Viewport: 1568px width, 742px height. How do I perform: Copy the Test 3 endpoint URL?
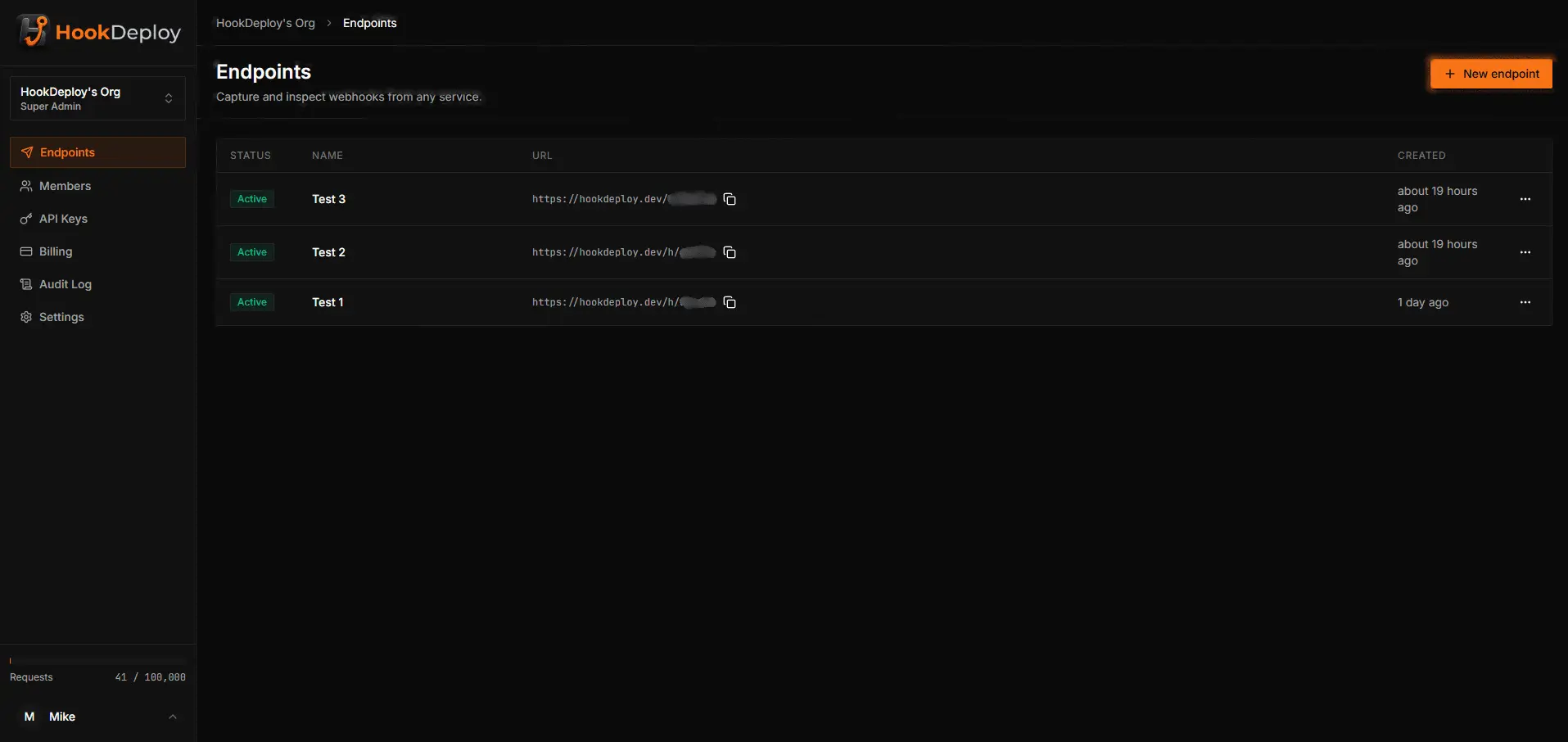point(730,199)
